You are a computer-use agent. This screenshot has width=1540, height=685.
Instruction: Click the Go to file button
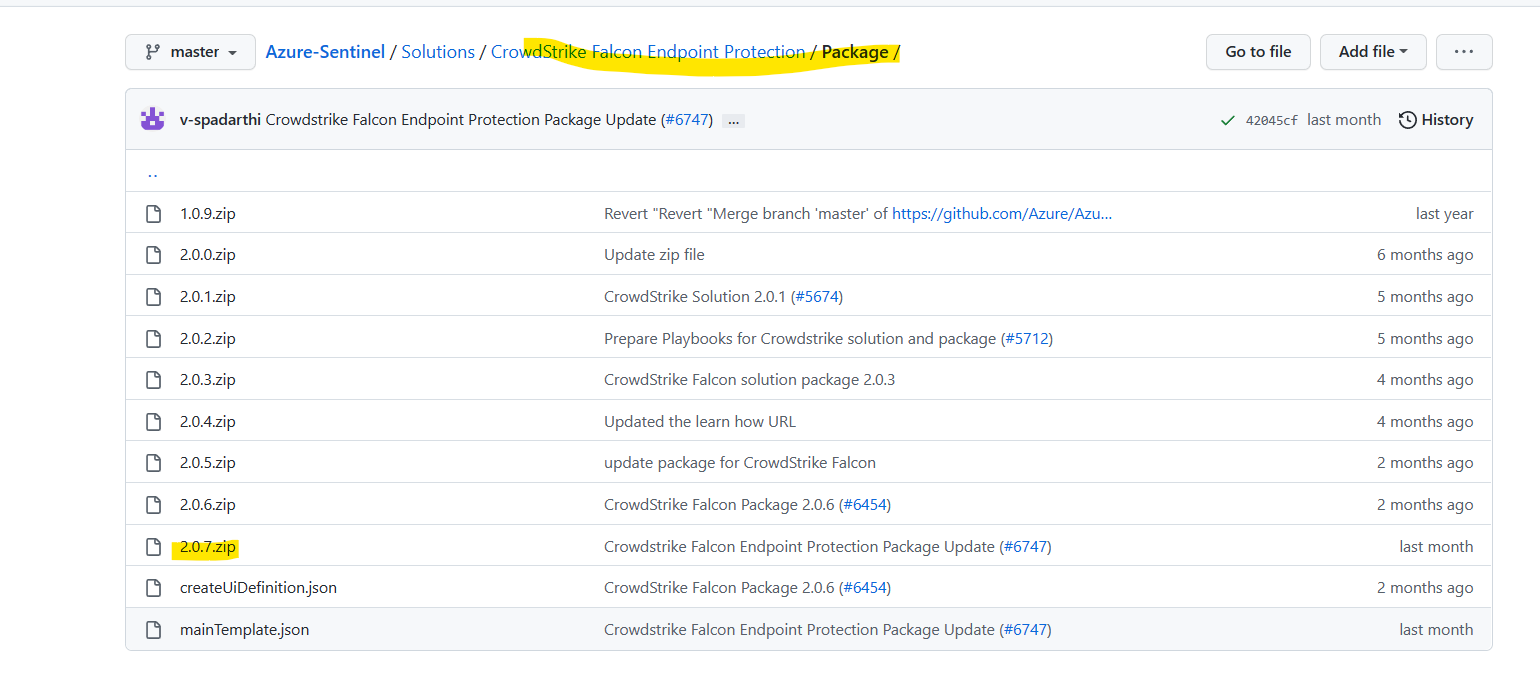pyautogui.click(x=1258, y=52)
